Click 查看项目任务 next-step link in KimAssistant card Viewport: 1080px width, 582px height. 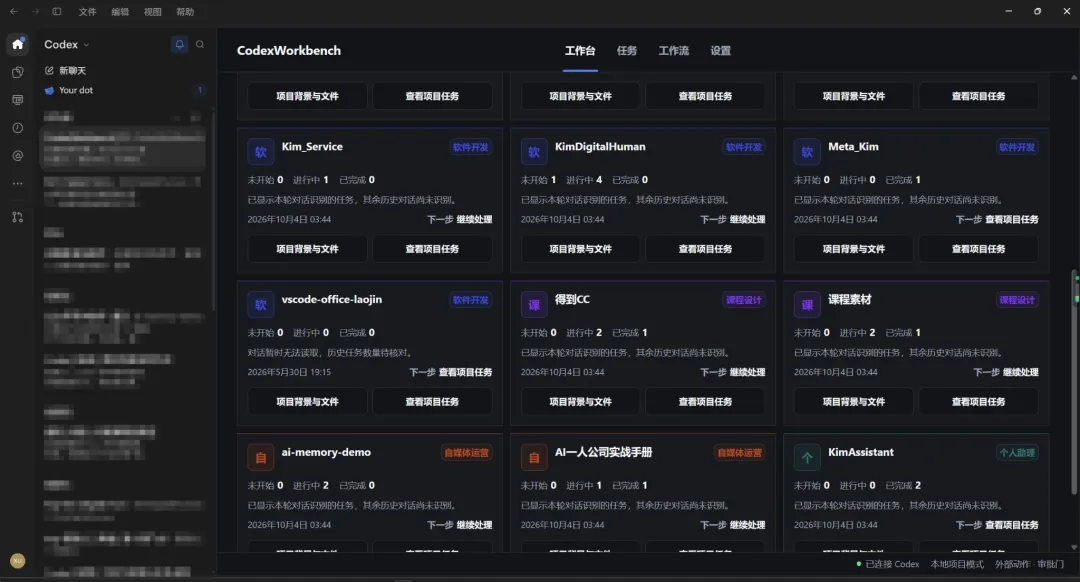pyautogui.click(x=1012, y=526)
